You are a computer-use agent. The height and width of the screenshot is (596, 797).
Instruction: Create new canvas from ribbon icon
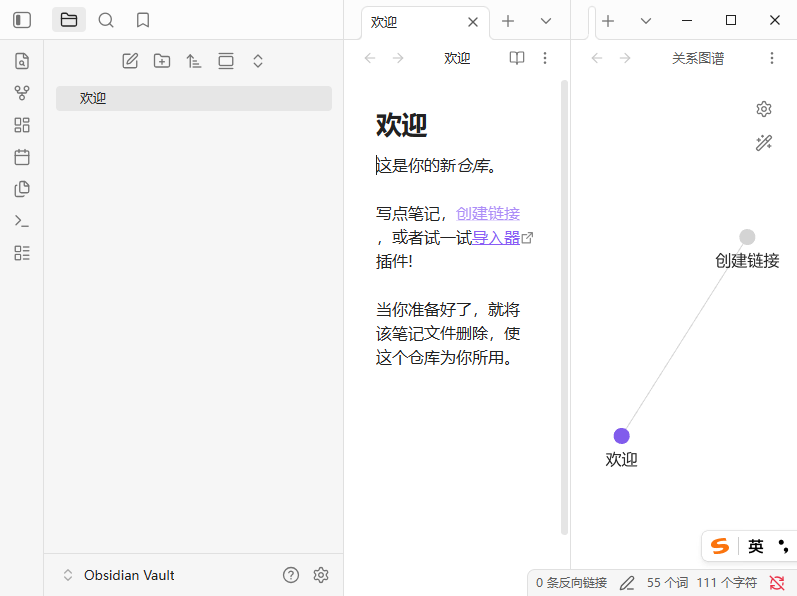pos(22,125)
